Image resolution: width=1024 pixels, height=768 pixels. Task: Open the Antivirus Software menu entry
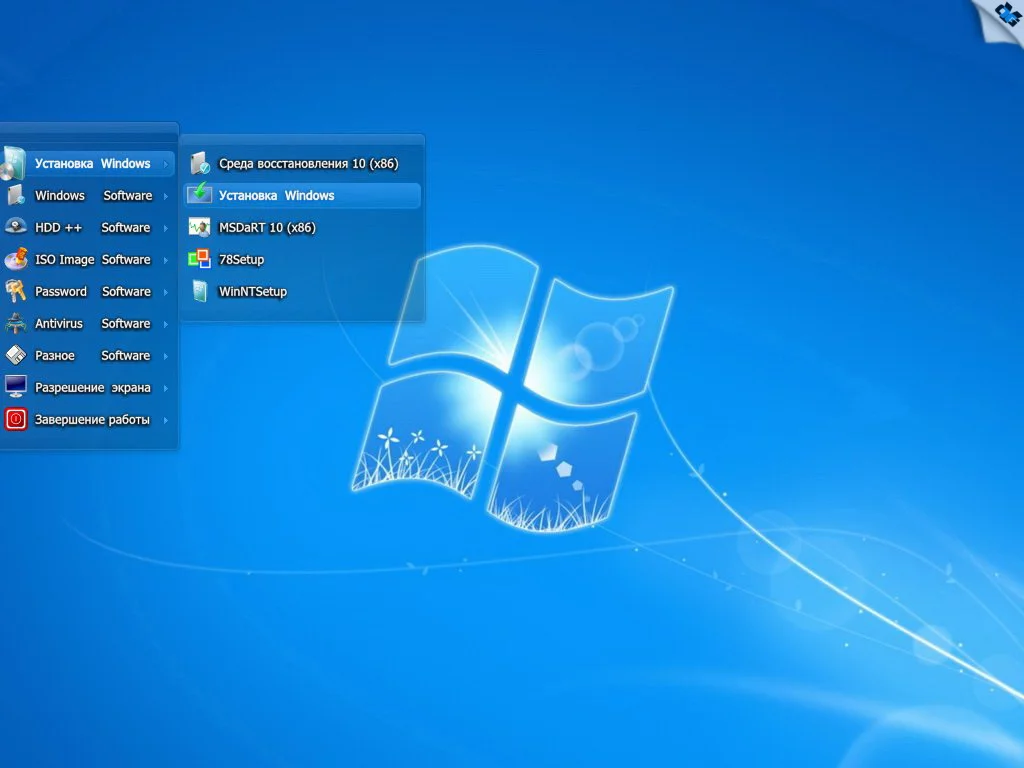(x=88, y=323)
